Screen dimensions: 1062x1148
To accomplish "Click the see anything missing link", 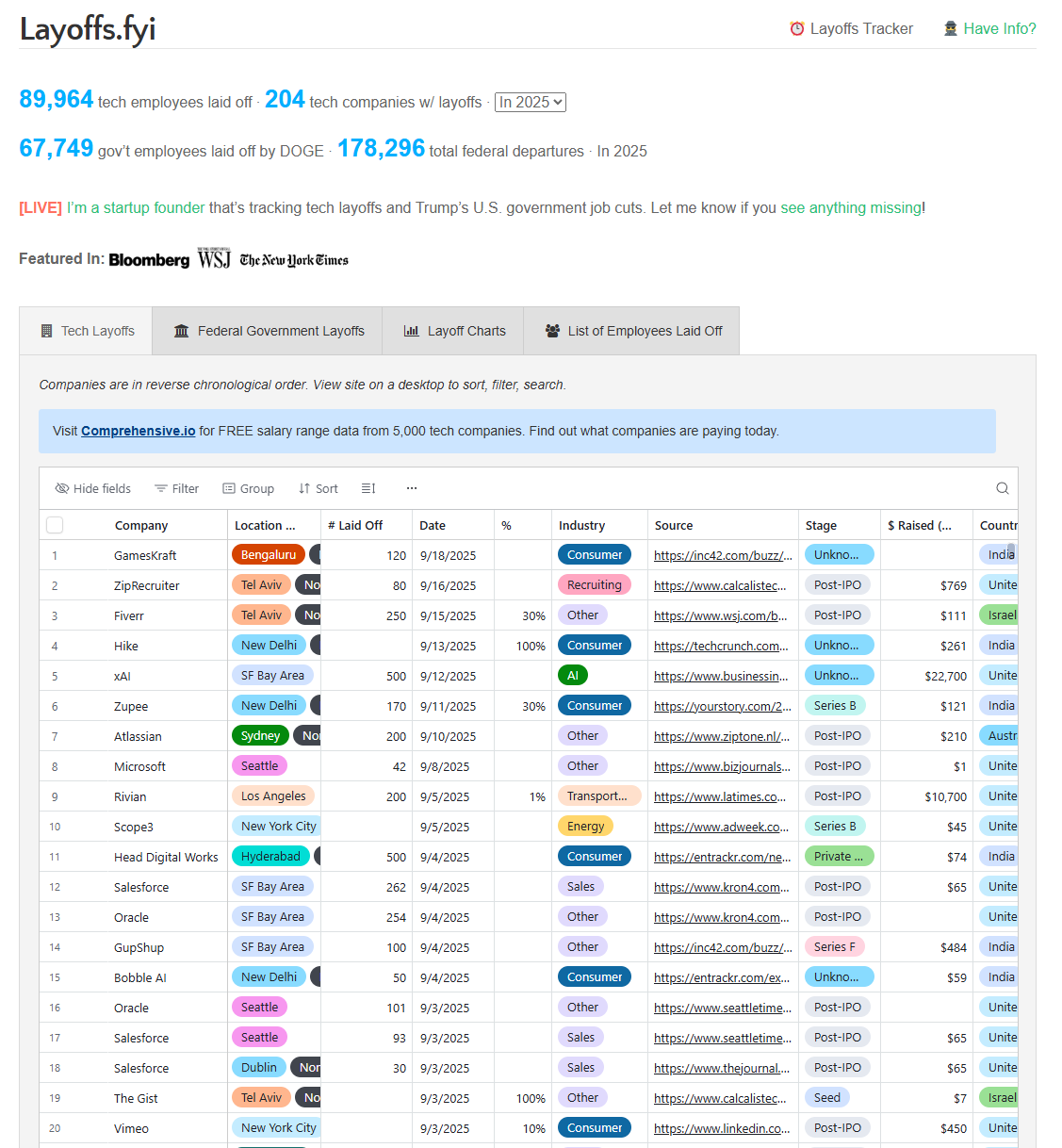I will tap(851, 207).
